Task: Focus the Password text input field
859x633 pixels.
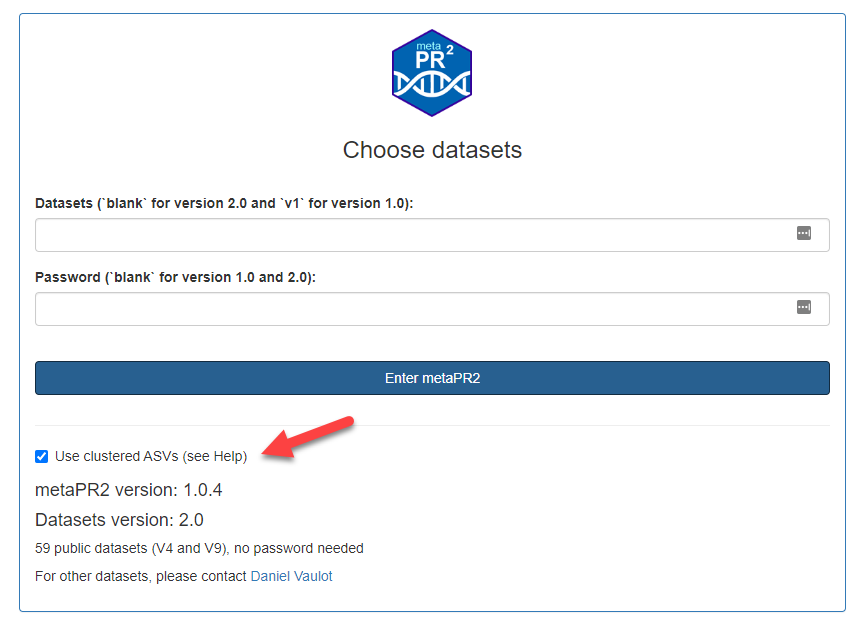Action: [432, 309]
